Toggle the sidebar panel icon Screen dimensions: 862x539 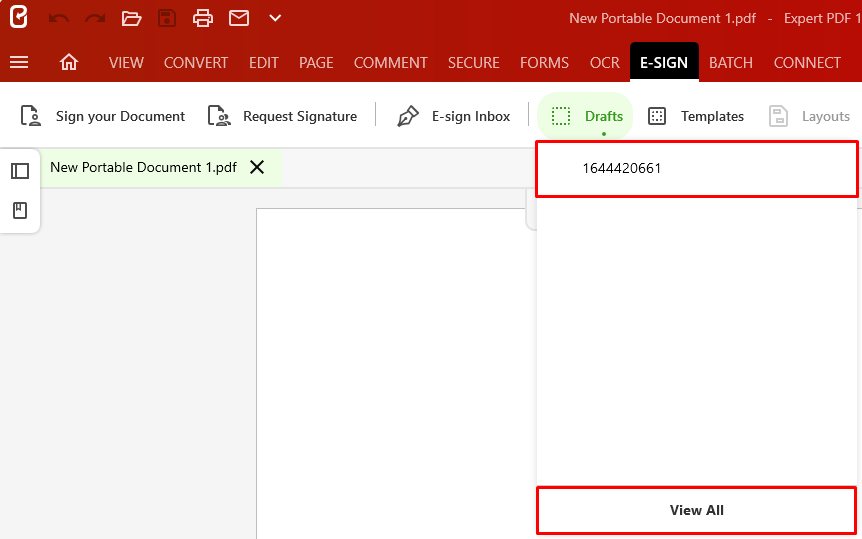(x=20, y=171)
